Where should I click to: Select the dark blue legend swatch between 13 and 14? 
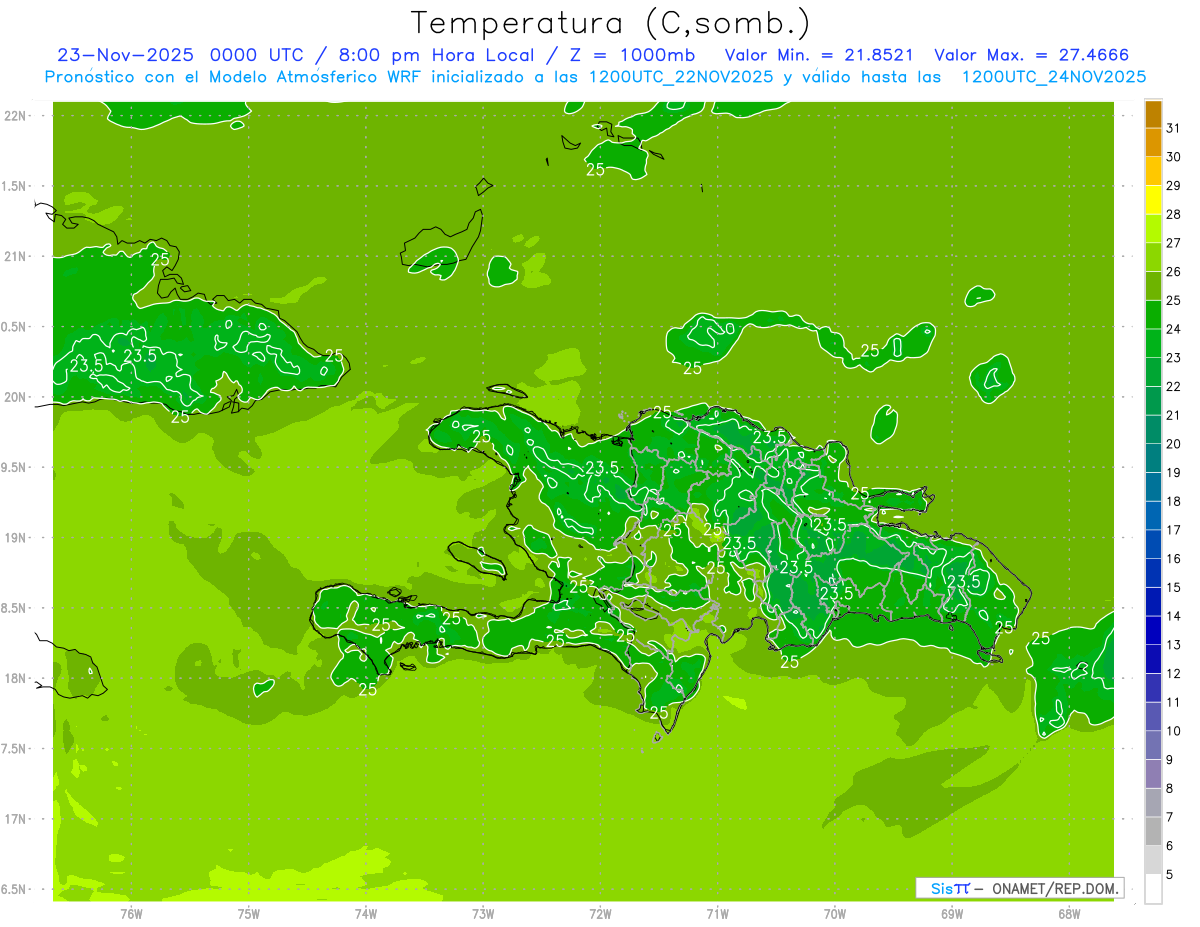[x=1153, y=630]
